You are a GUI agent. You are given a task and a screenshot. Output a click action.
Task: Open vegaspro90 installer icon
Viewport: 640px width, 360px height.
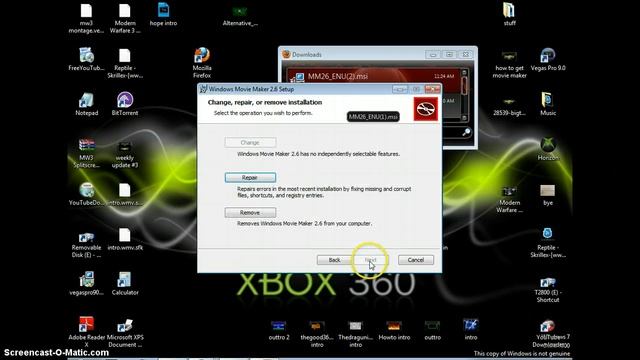coord(86,280)
